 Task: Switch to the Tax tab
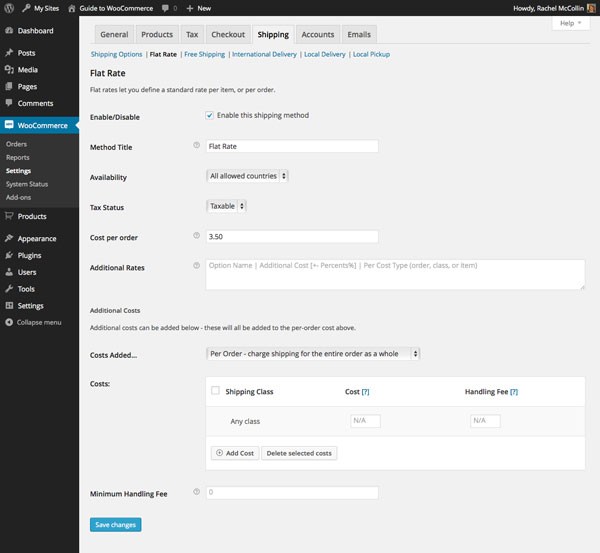(x=192, y=34)
